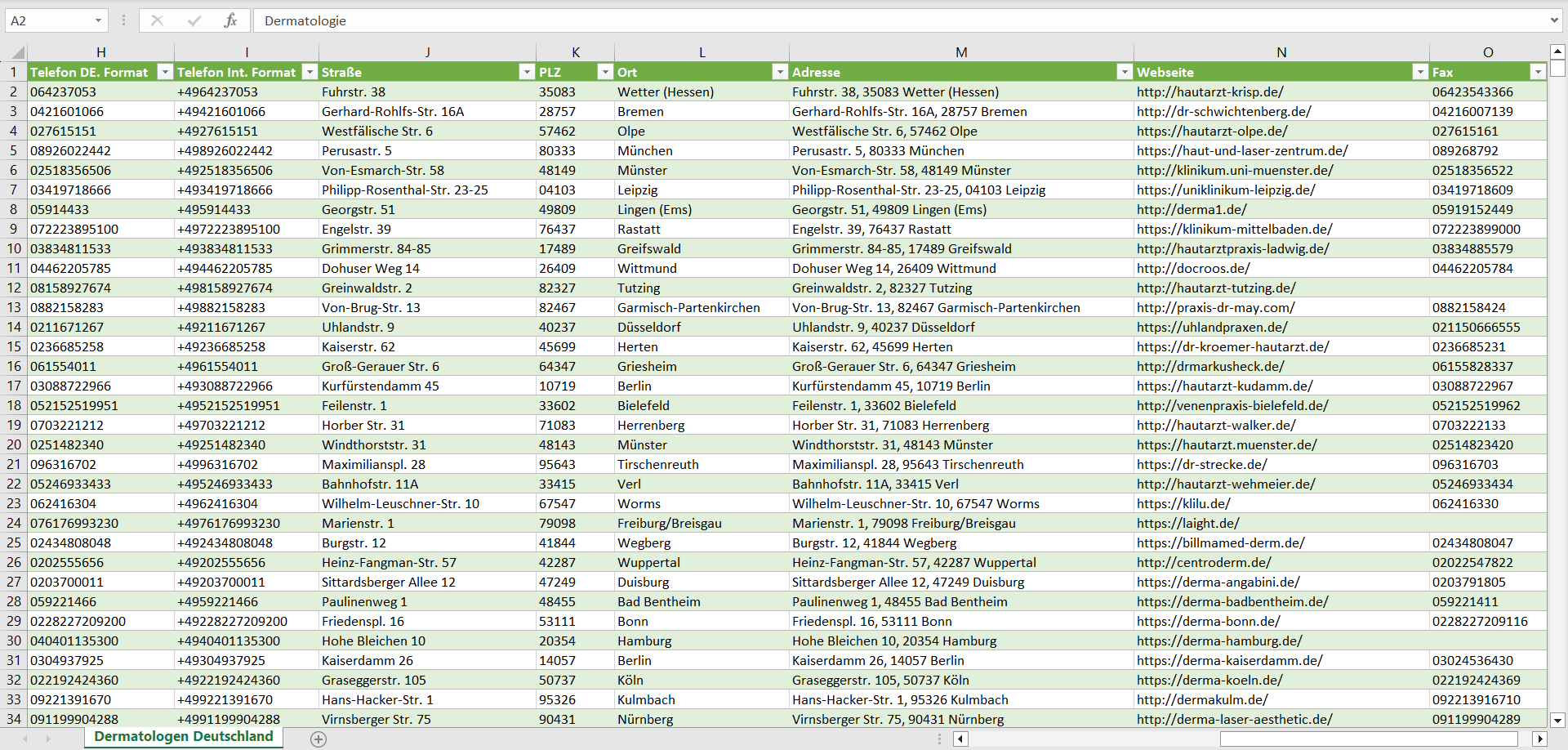Open filter dropdown for Ort column
This screenshot has height=750, width=1568.
pyautogui.click(x=780, y=72)
